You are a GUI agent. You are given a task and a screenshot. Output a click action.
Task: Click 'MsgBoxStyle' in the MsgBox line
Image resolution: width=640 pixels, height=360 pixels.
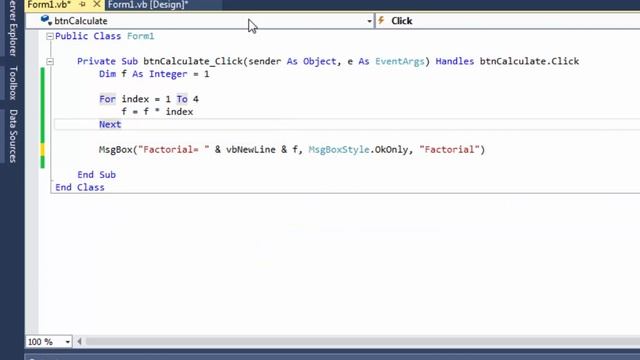click(x=339, y=150)
